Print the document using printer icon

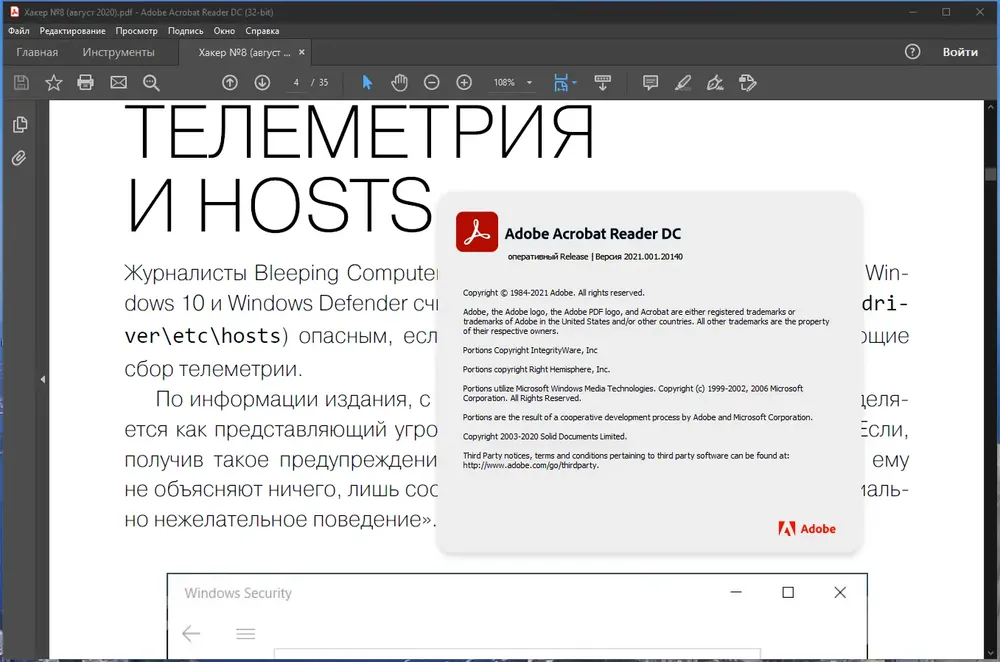tap(85, 82)
